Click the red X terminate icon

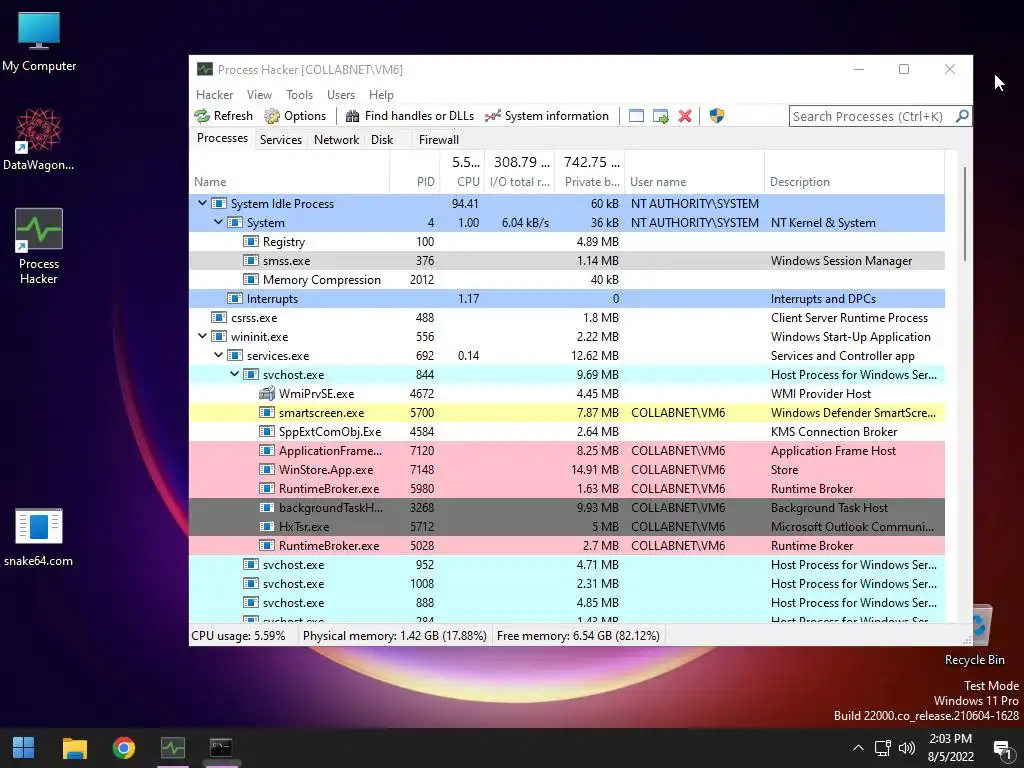(x=684, y=116)
